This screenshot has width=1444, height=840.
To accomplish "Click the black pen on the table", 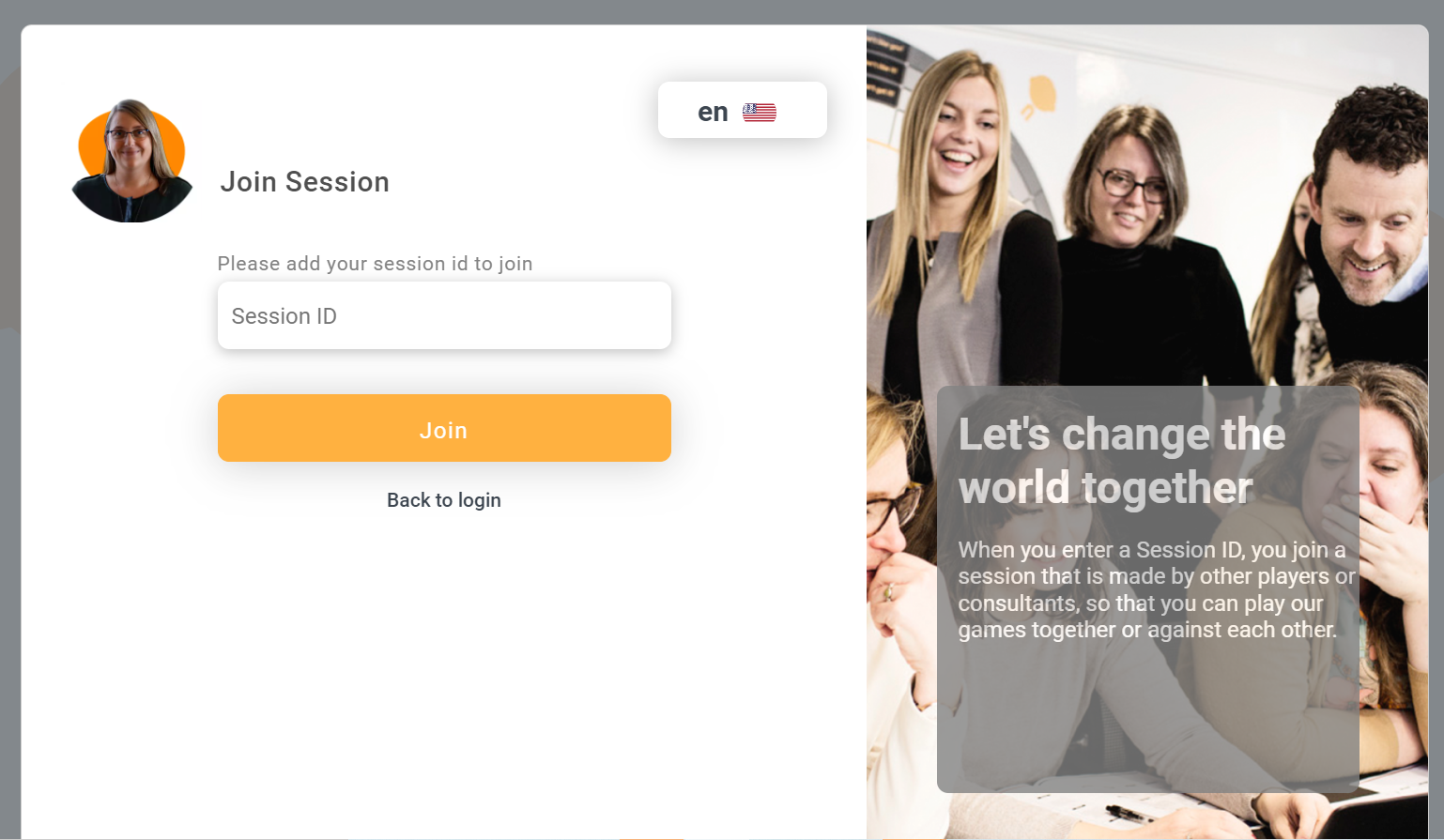I will (1129, 813).
